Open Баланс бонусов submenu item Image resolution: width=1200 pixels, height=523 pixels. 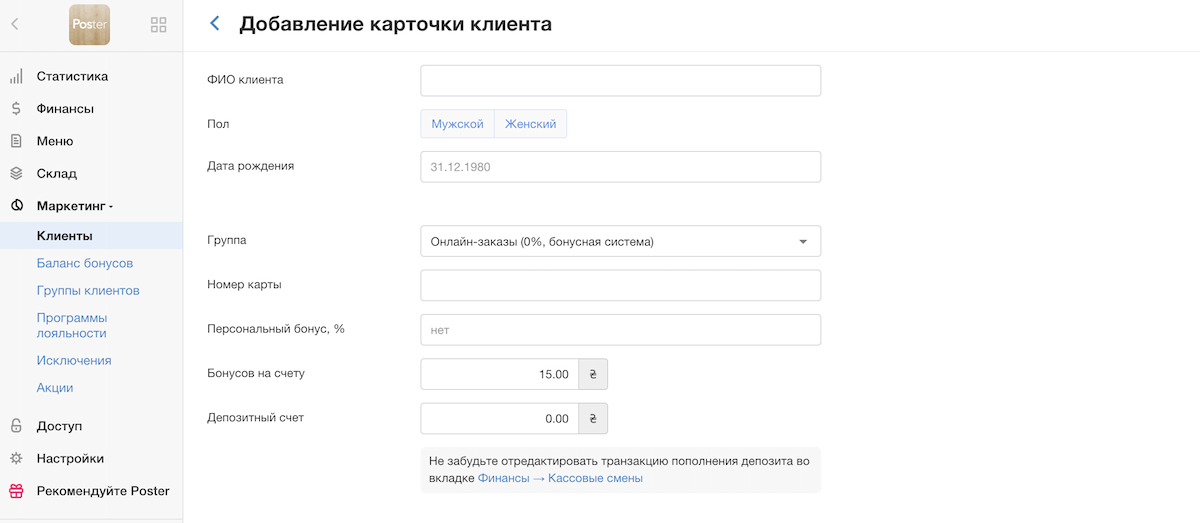point(85,263)
